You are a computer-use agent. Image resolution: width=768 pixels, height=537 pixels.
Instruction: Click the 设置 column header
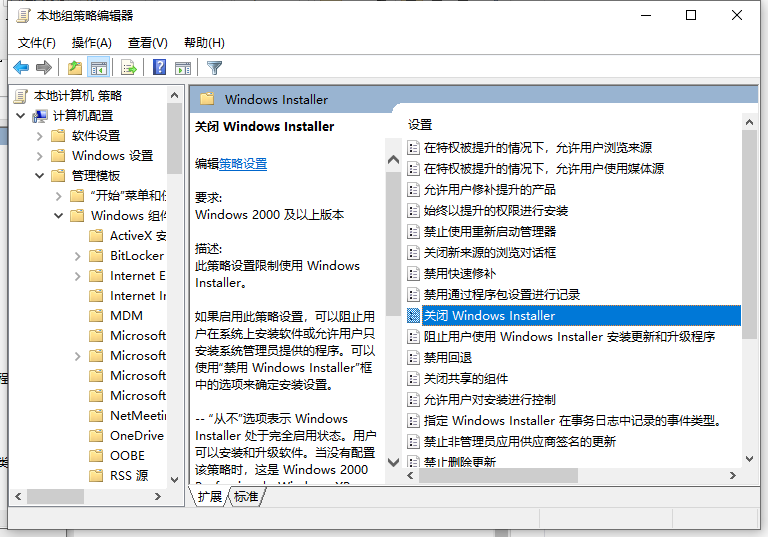pos(421,125)
